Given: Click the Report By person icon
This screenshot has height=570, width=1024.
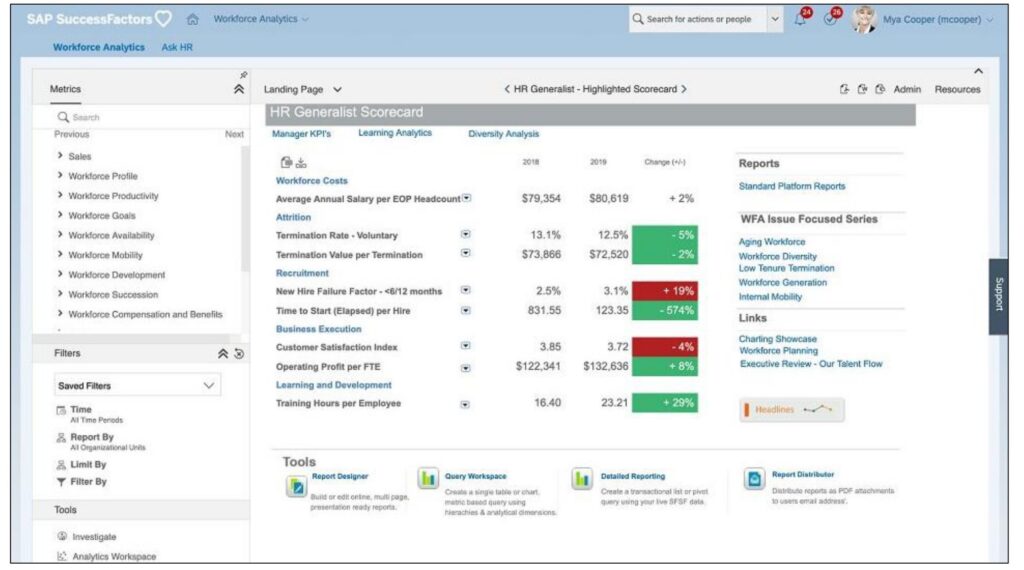Looking at the screenshot, I should [61, 437].
